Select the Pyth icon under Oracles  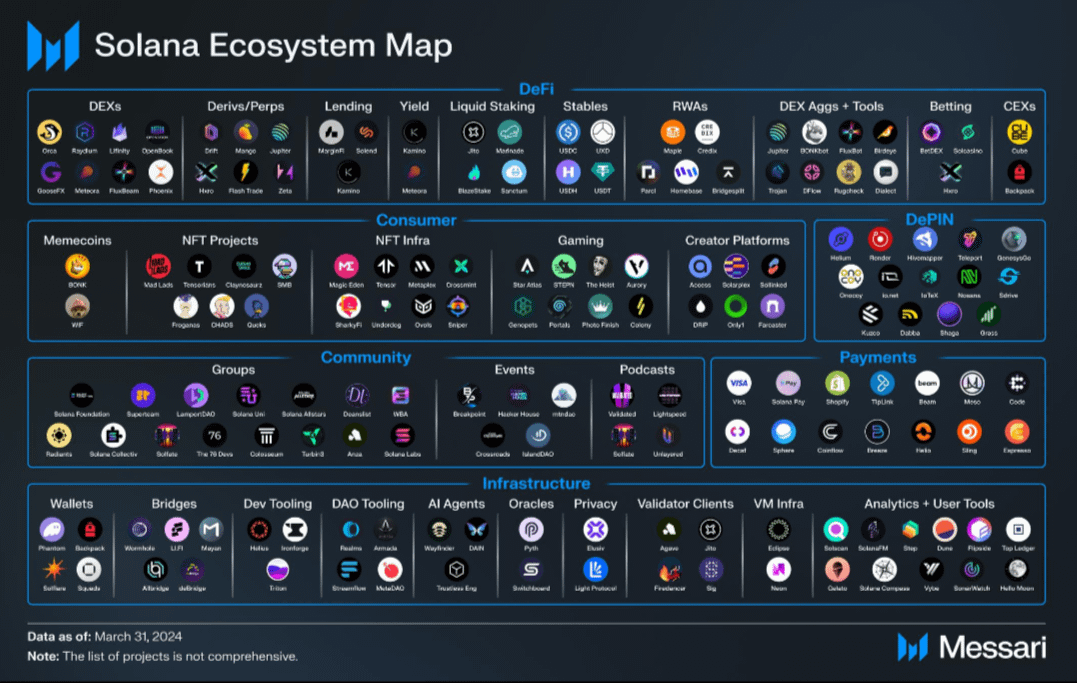(x=531, y=530)
